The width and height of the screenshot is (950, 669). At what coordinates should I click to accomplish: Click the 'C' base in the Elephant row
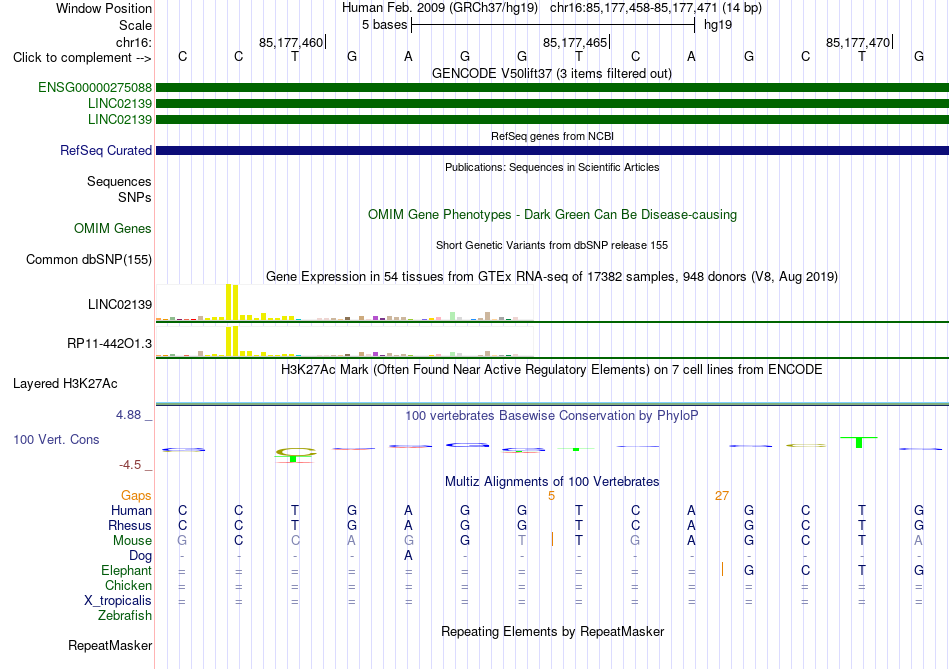805,570
